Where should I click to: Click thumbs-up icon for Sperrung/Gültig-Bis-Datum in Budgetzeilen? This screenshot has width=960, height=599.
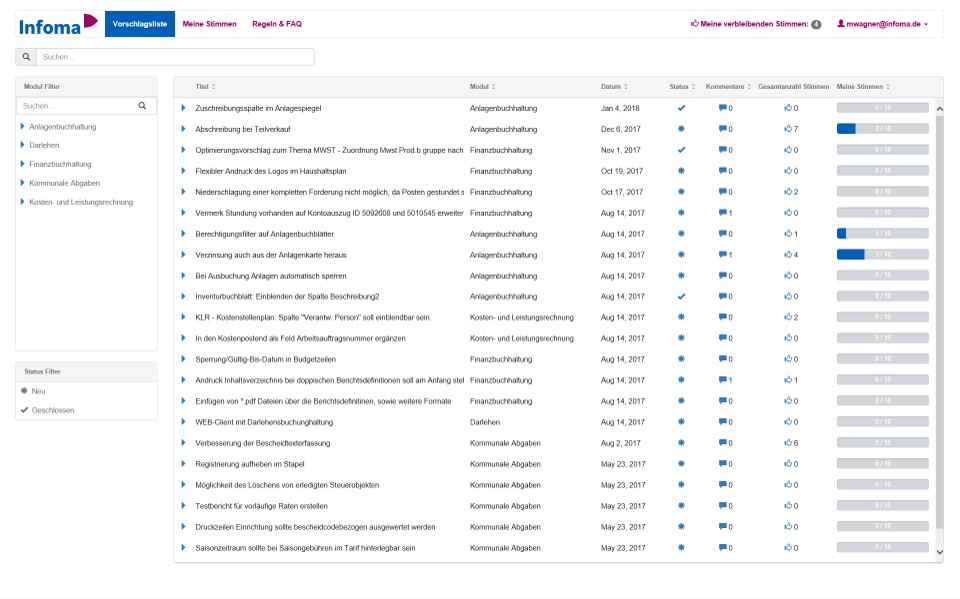pos(788,360)
